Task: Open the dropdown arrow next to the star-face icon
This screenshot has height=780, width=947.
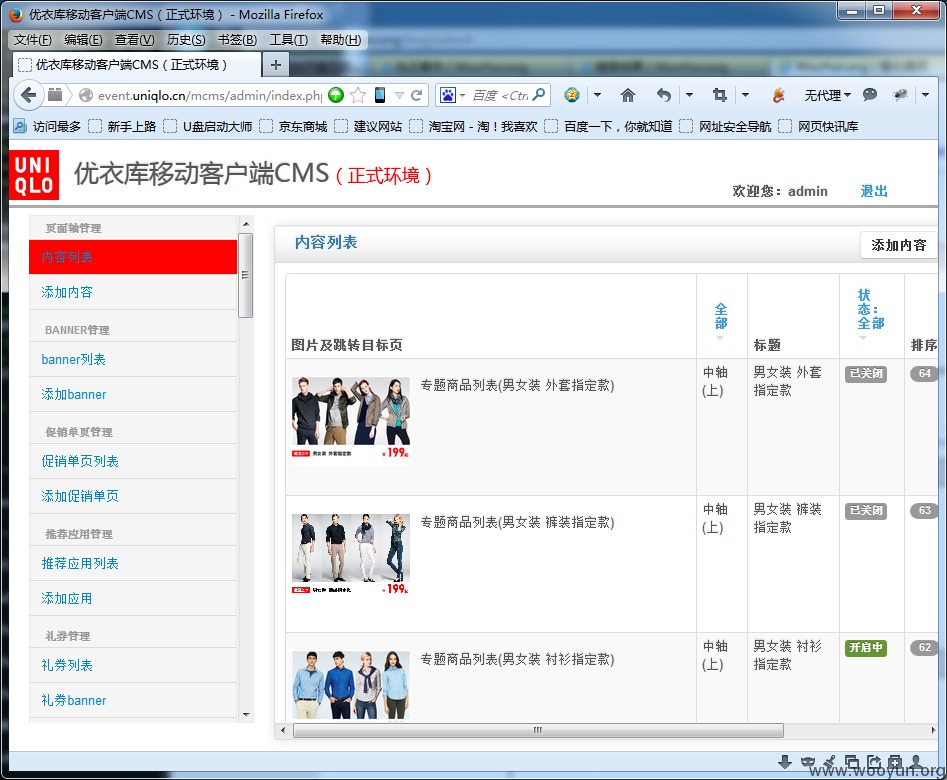Action: [x=597, y=95]
